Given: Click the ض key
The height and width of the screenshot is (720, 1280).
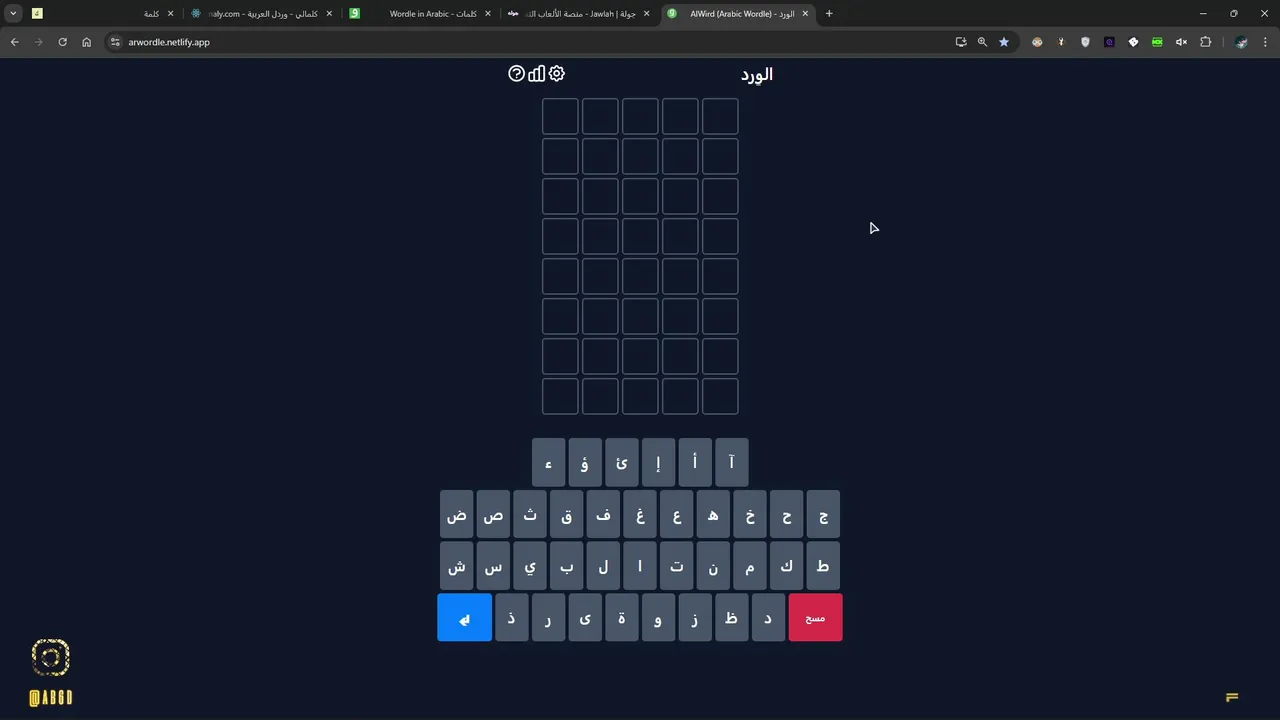Looking at the screenshot, I should pyautogui.click(x=456, y=515).
